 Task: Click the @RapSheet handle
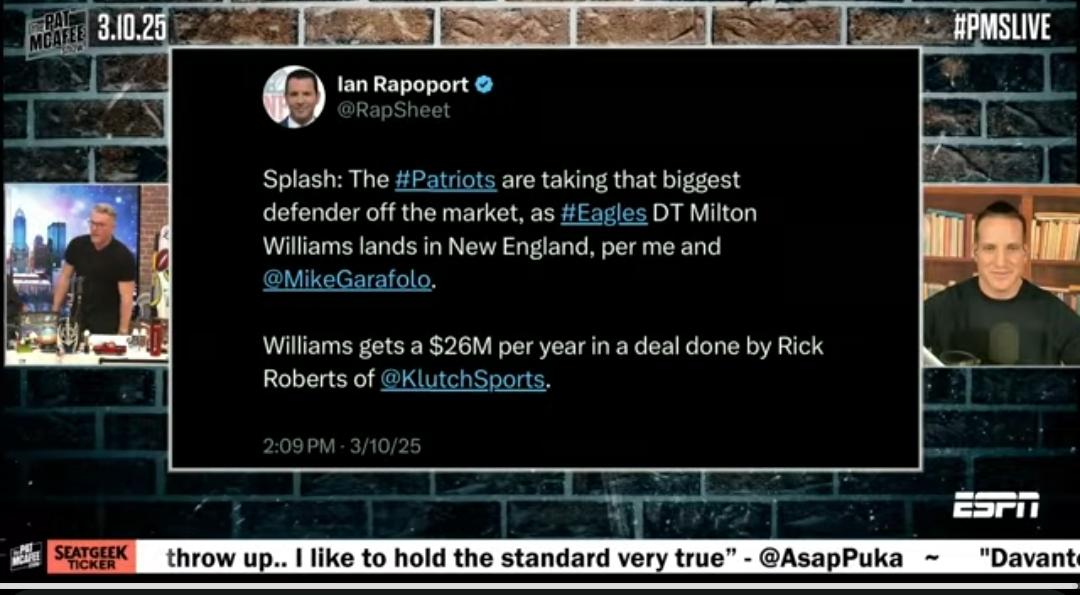point(393,110)
